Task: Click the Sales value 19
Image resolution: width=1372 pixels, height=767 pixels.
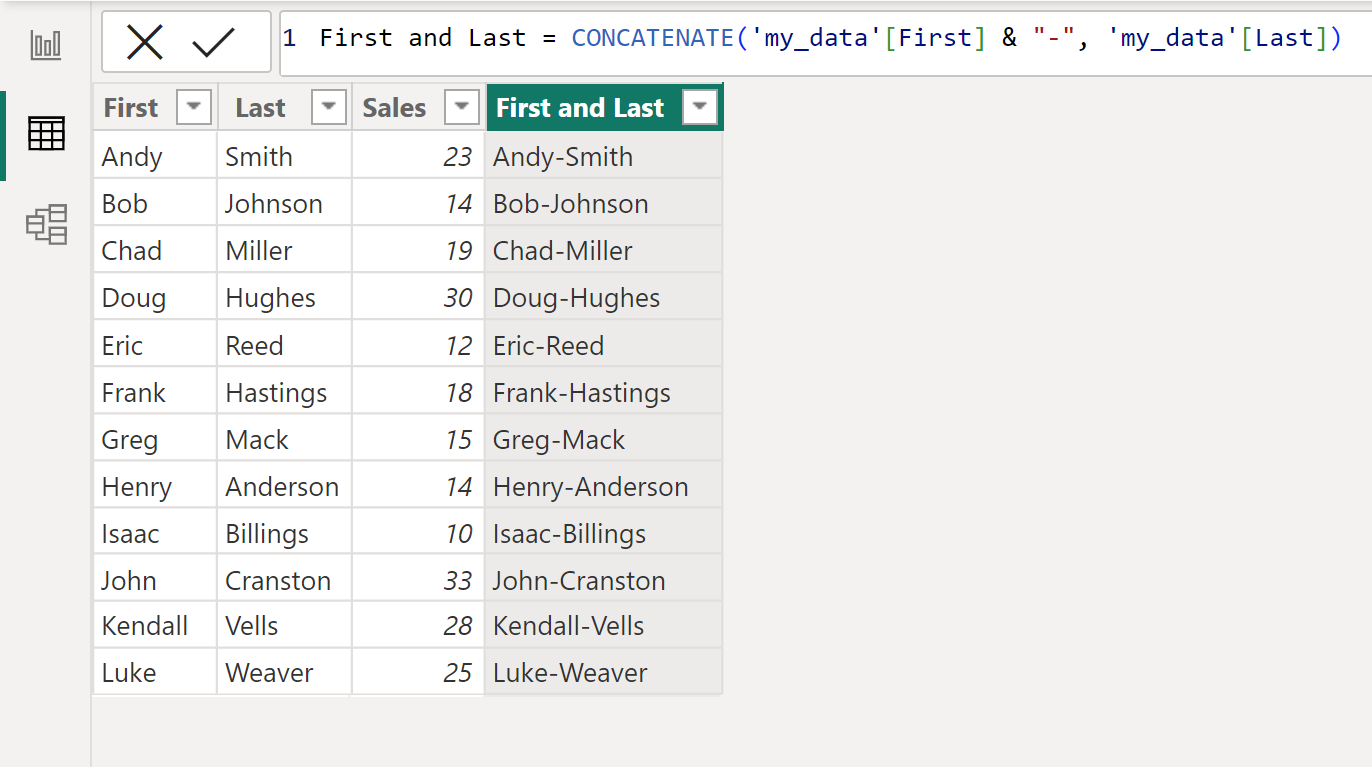Action: [x=418, y=250]
